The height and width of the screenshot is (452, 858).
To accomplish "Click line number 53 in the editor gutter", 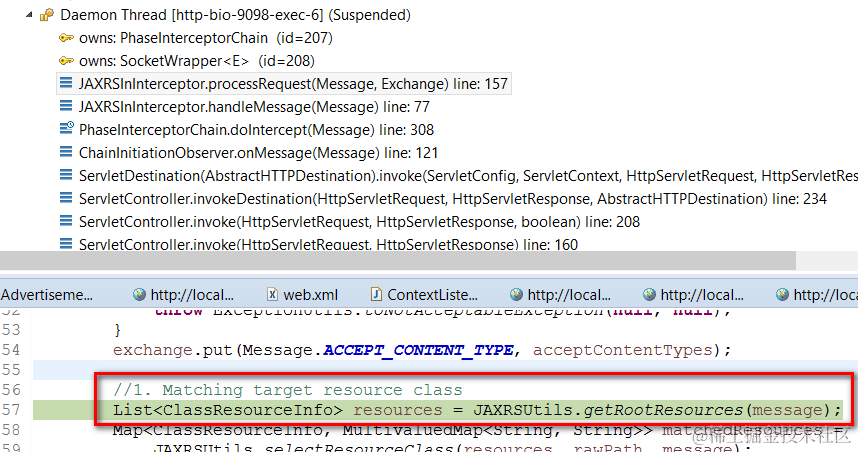I will pyautogui.click(x=11, y=330).
